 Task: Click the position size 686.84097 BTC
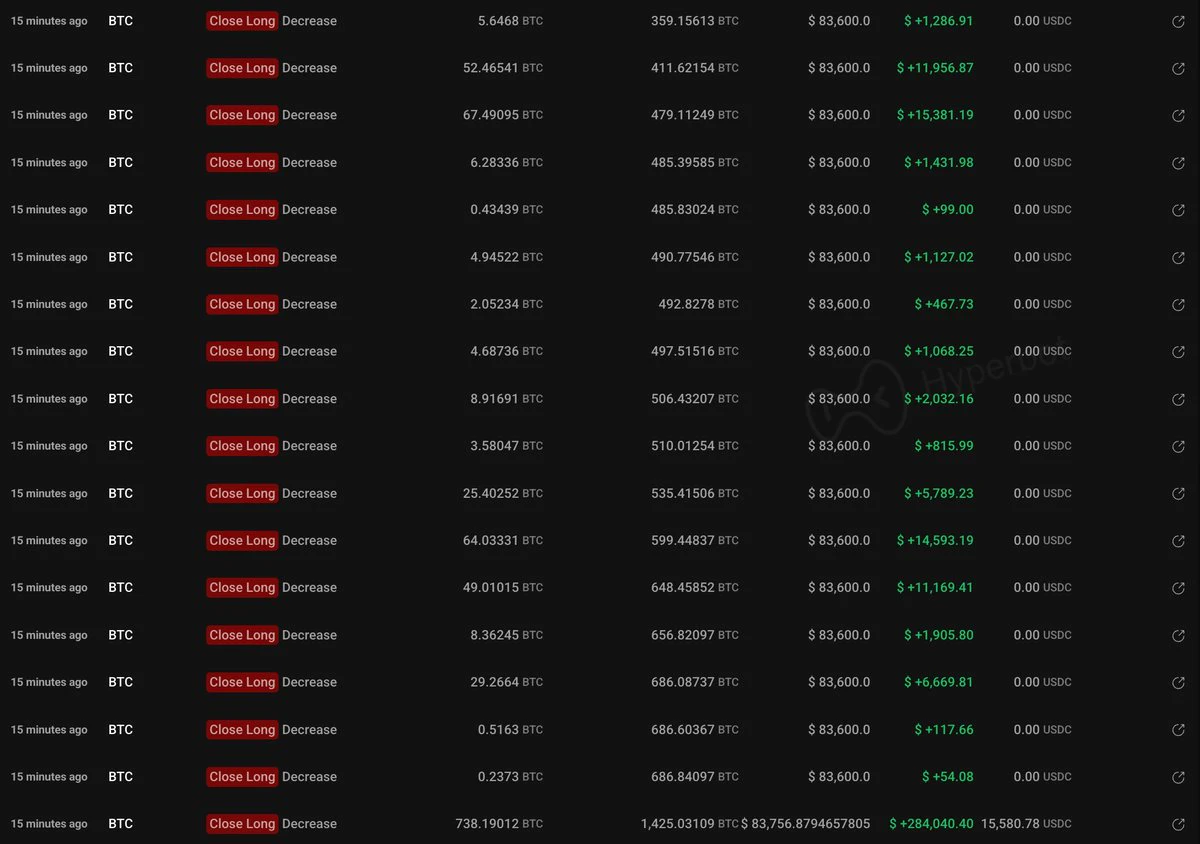(695, 777)
